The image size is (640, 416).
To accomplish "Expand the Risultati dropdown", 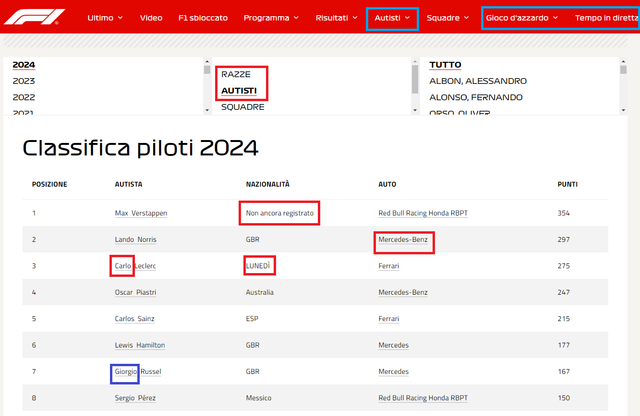I will 336,18.
